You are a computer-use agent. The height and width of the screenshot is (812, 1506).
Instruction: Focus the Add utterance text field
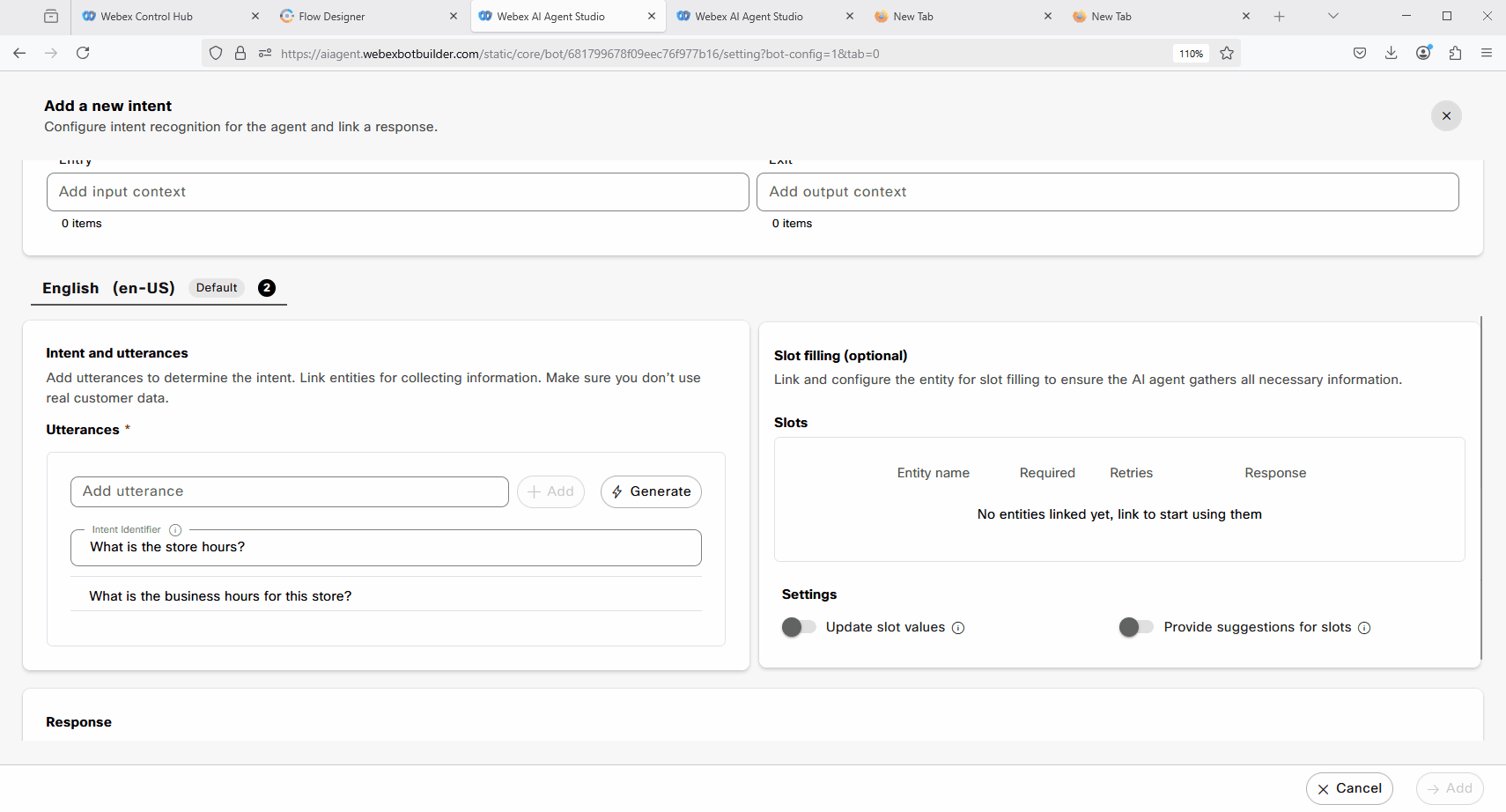point(289,491)
